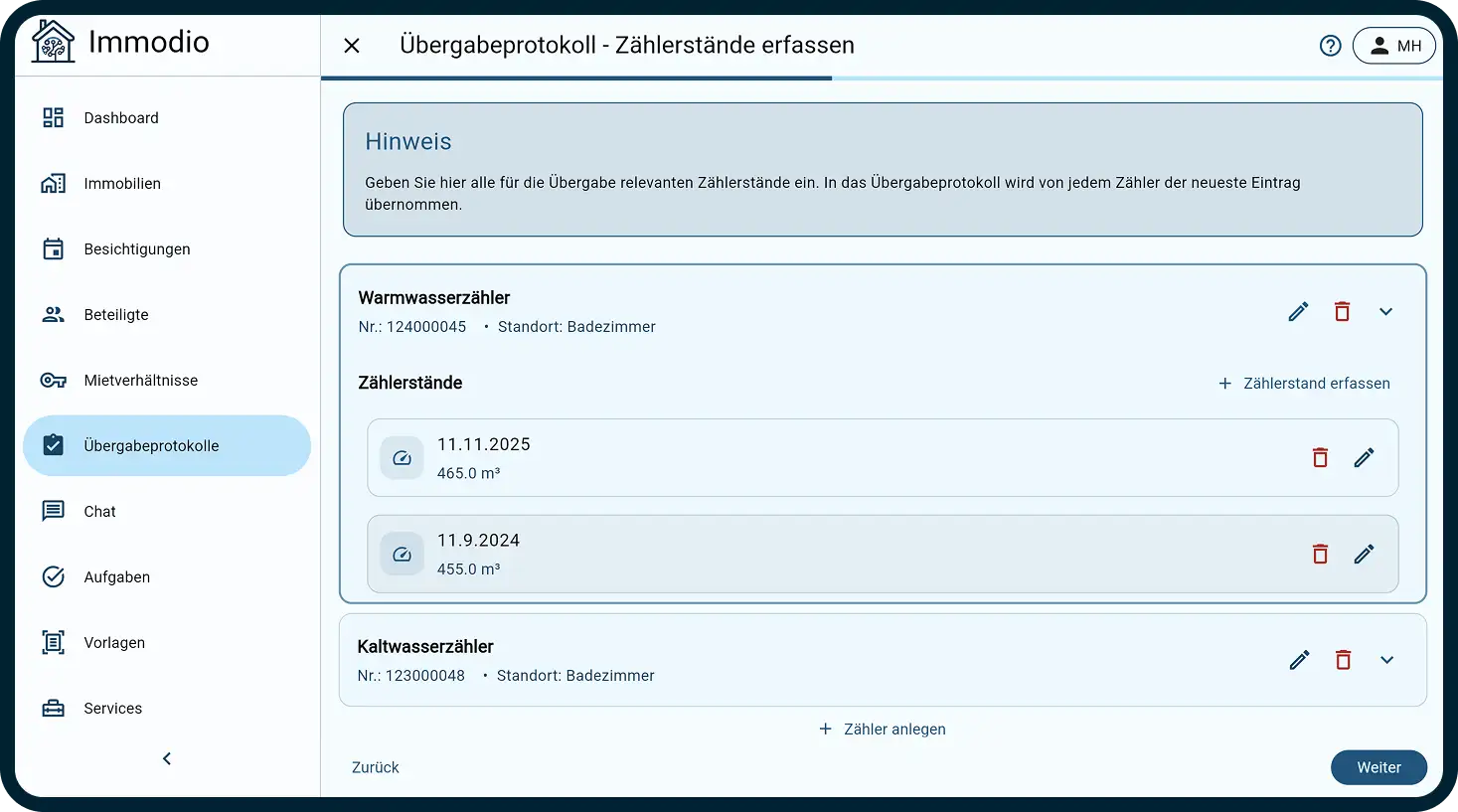Click Zählerstand erfassen button
Image resolution: width=1458 pixels, height=812 pixels.
pyautogui.click(x=1304, y=383)
